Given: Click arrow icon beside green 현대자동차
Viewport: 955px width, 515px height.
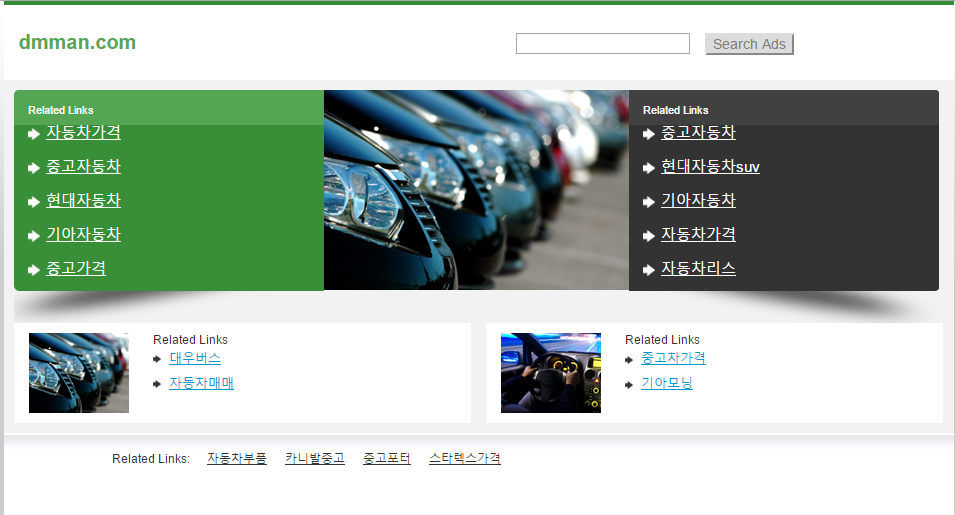Looking at the screenshot, I should point(33,202).
